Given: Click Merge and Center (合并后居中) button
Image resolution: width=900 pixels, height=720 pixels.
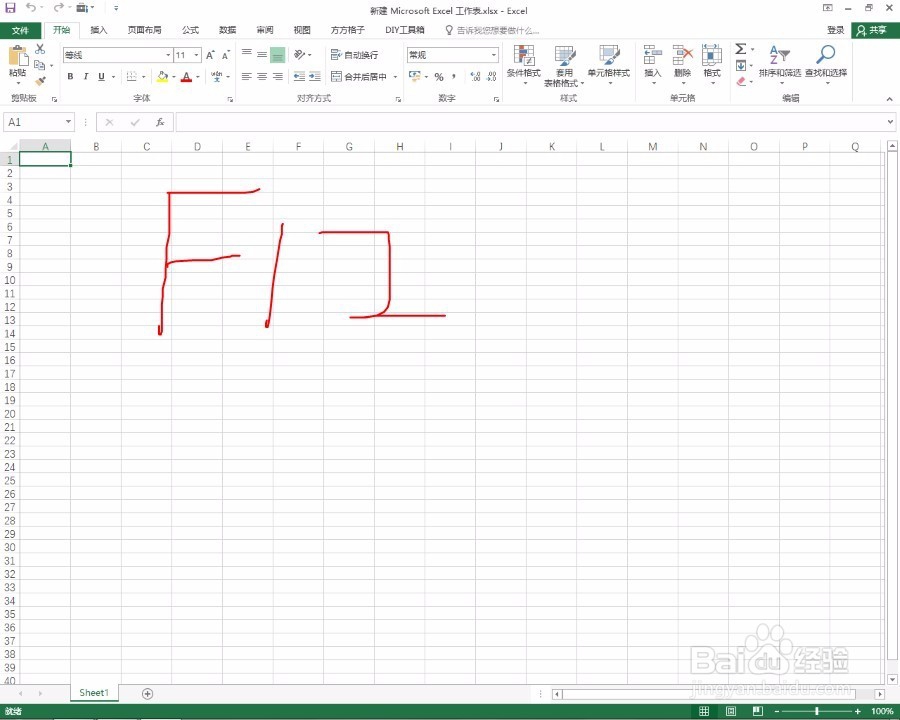Looking at the screenshot, I should coord(359,76).
